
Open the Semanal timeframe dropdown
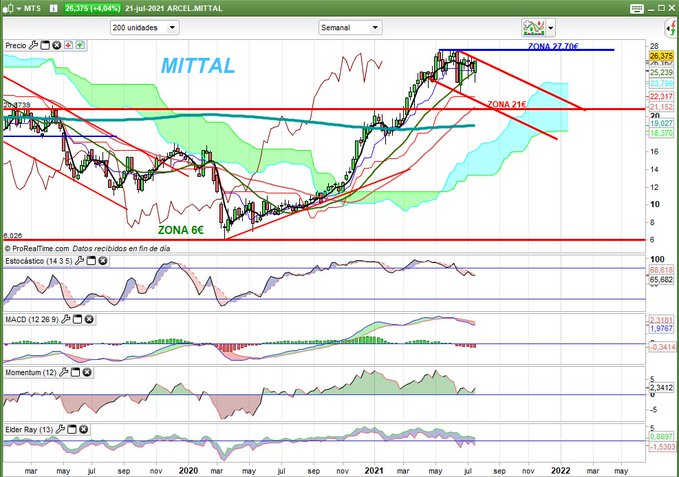coord(350,28)
